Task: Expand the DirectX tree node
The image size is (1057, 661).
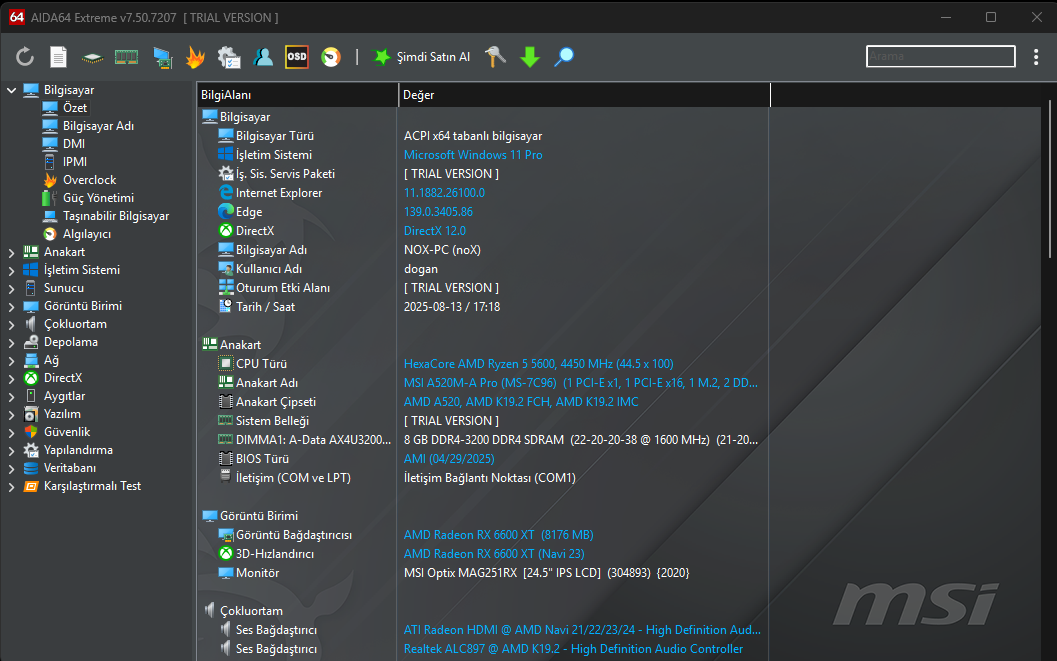Action: 11,379
